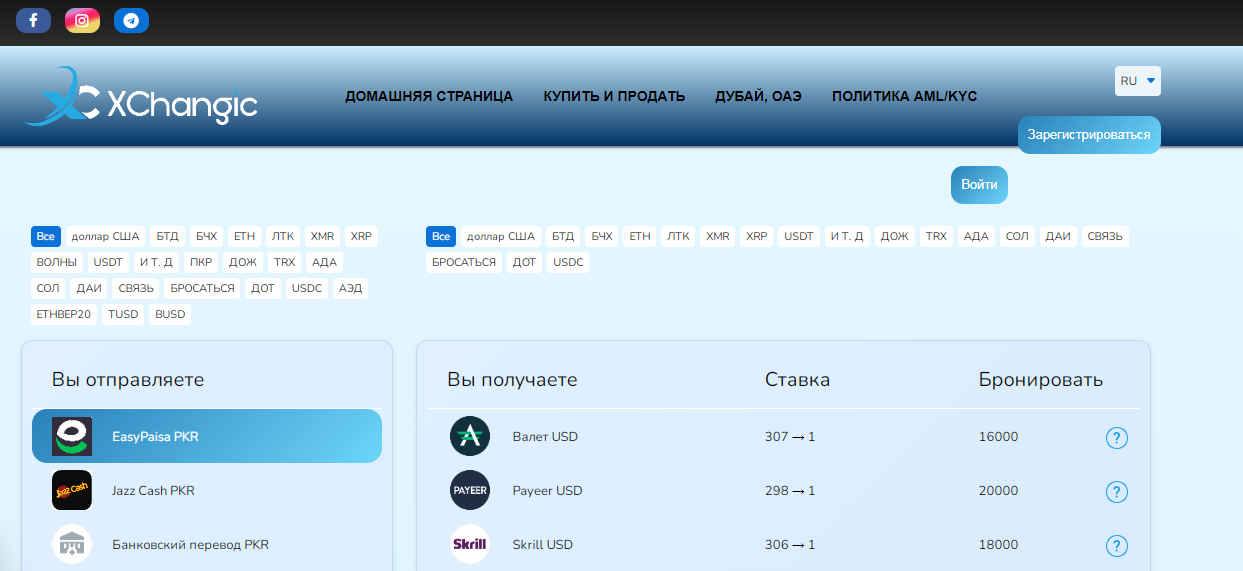Open the 'Купить и продать' menu item

click(614, 97)
